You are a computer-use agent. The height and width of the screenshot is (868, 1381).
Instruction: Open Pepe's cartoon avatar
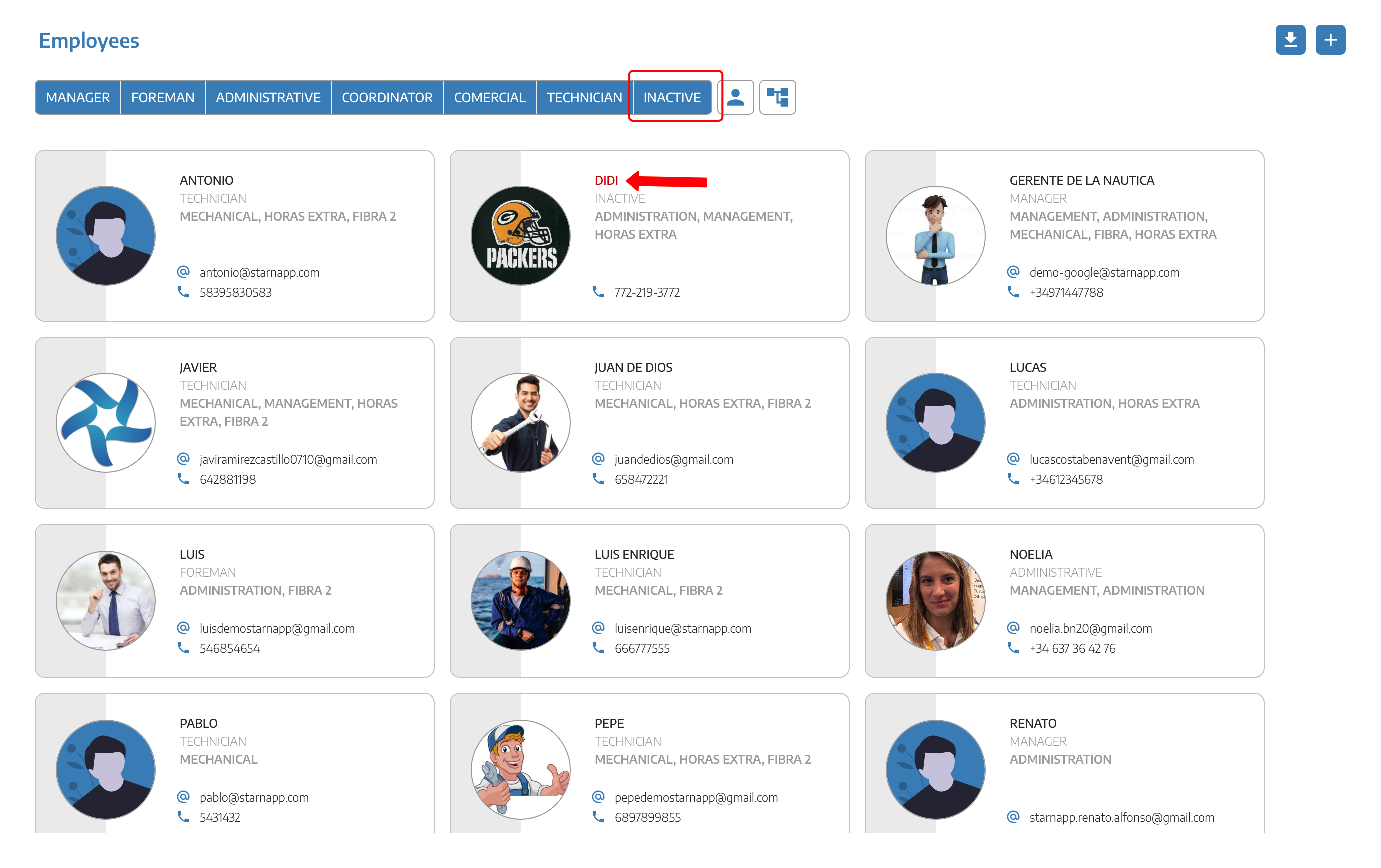tap(520, 769)
